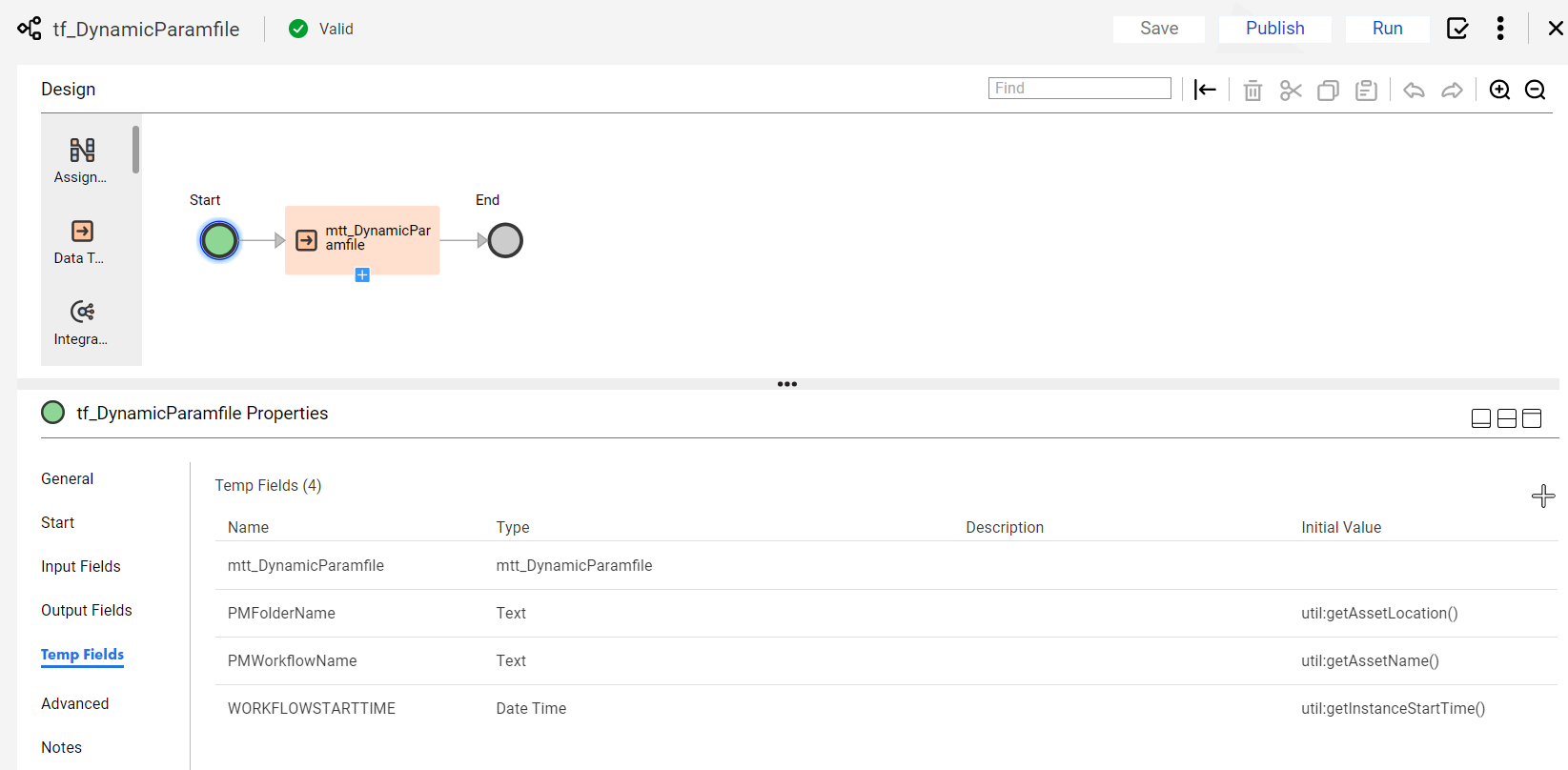Screen dimensions: 1568x770
Task: Go to the Input Fields tab
Action: (x=81, y=566)
